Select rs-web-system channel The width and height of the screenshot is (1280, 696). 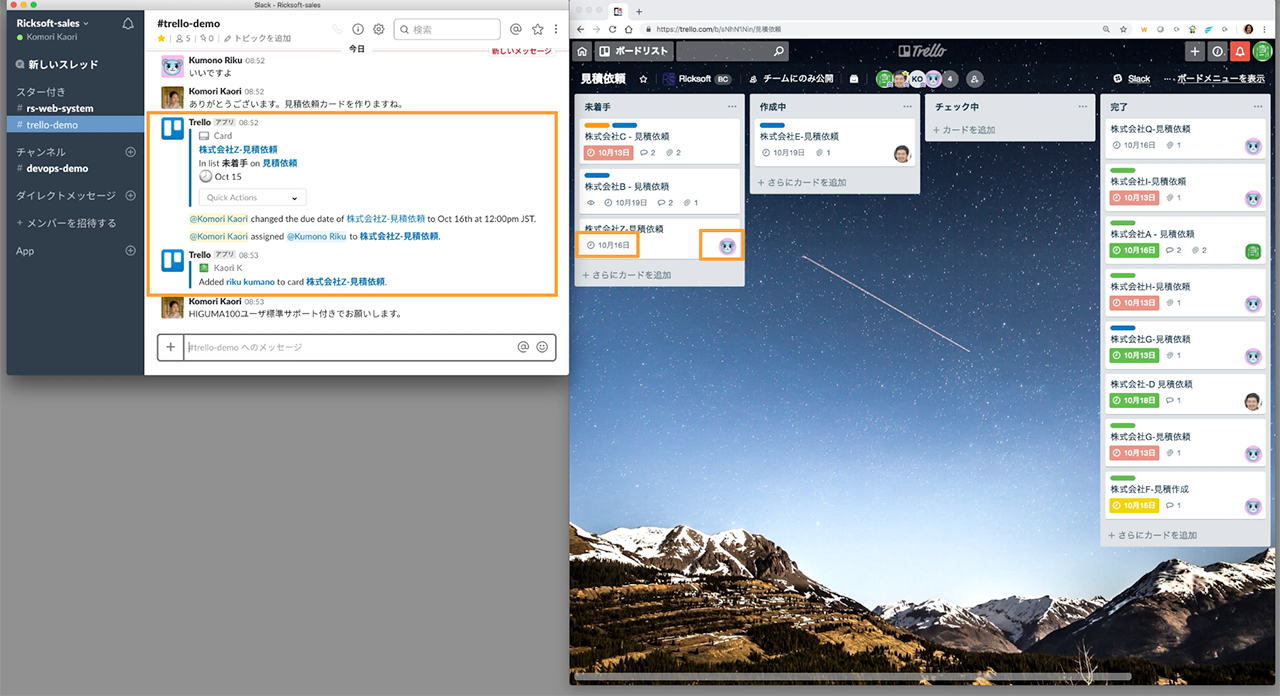pyautogui.click(x=60, y=108)
